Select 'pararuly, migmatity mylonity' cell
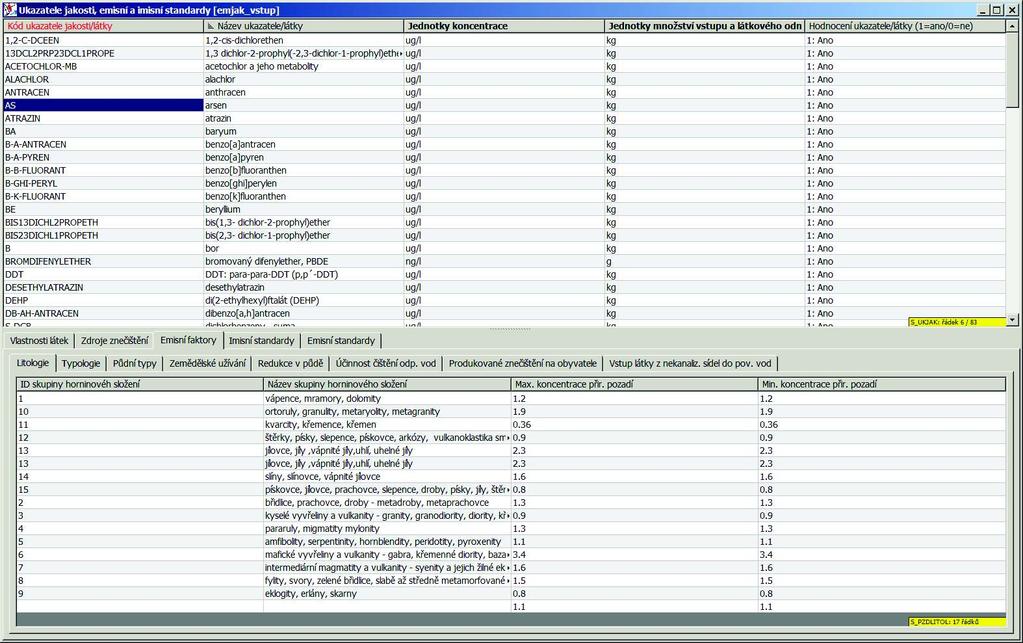Viewport: 1023px width, 643px height. [387, 529]
